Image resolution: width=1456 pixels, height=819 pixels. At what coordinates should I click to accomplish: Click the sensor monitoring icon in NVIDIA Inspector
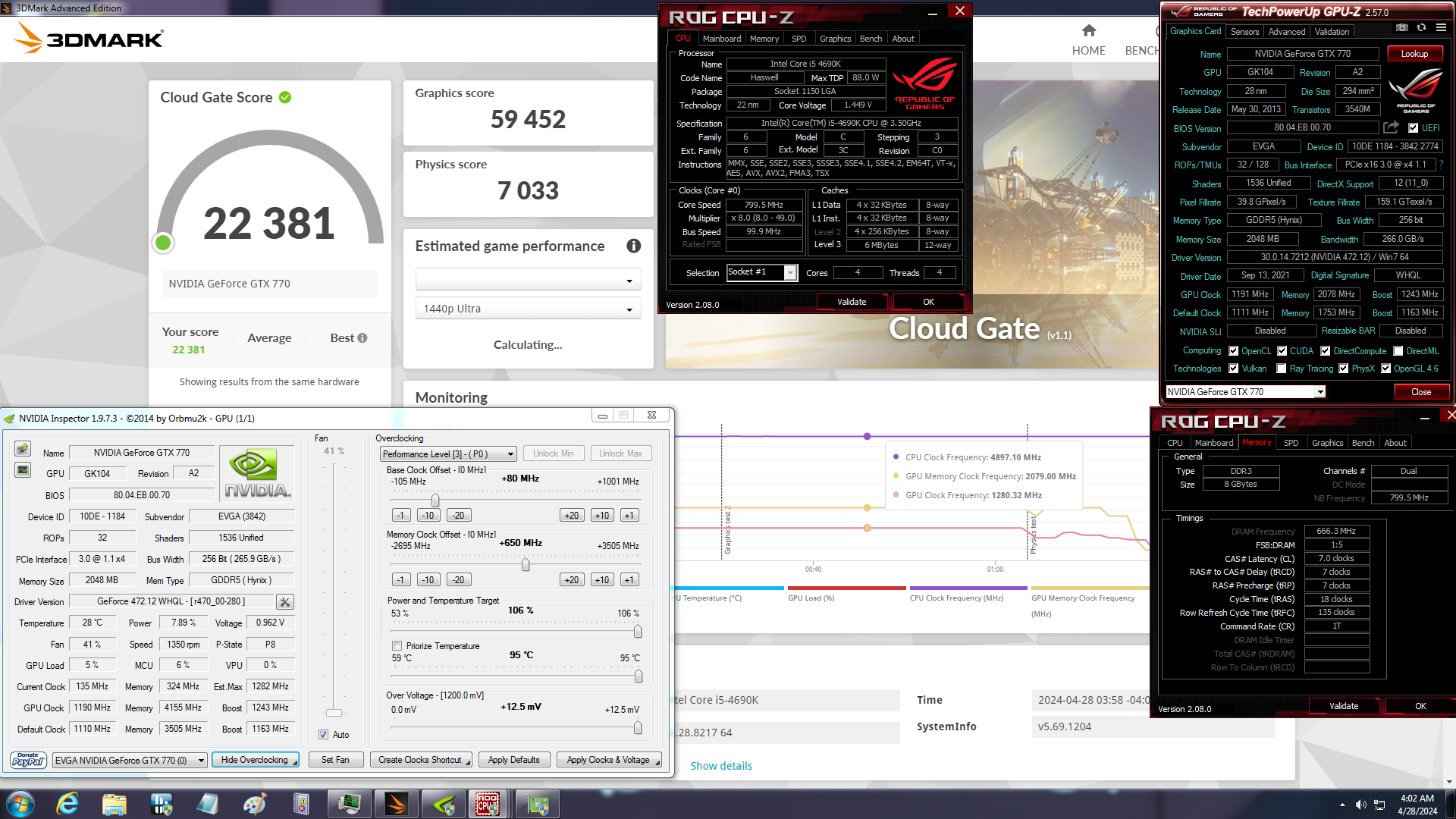click(x=23, y=470)
